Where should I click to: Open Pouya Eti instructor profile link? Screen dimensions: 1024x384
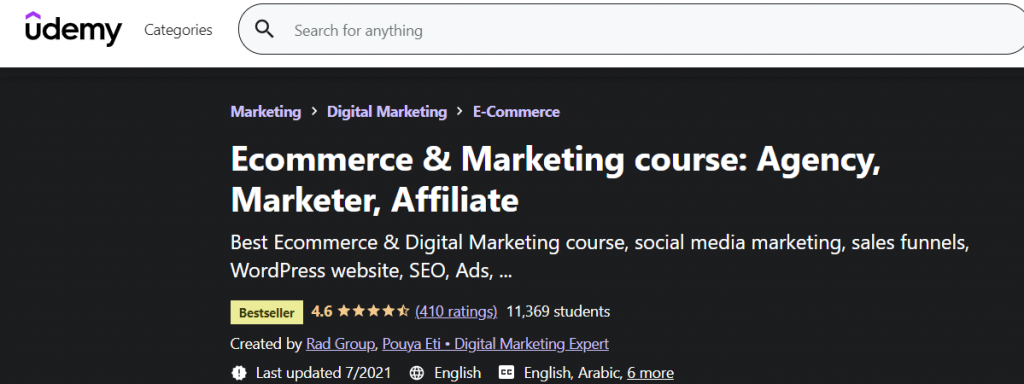(495, 344)
